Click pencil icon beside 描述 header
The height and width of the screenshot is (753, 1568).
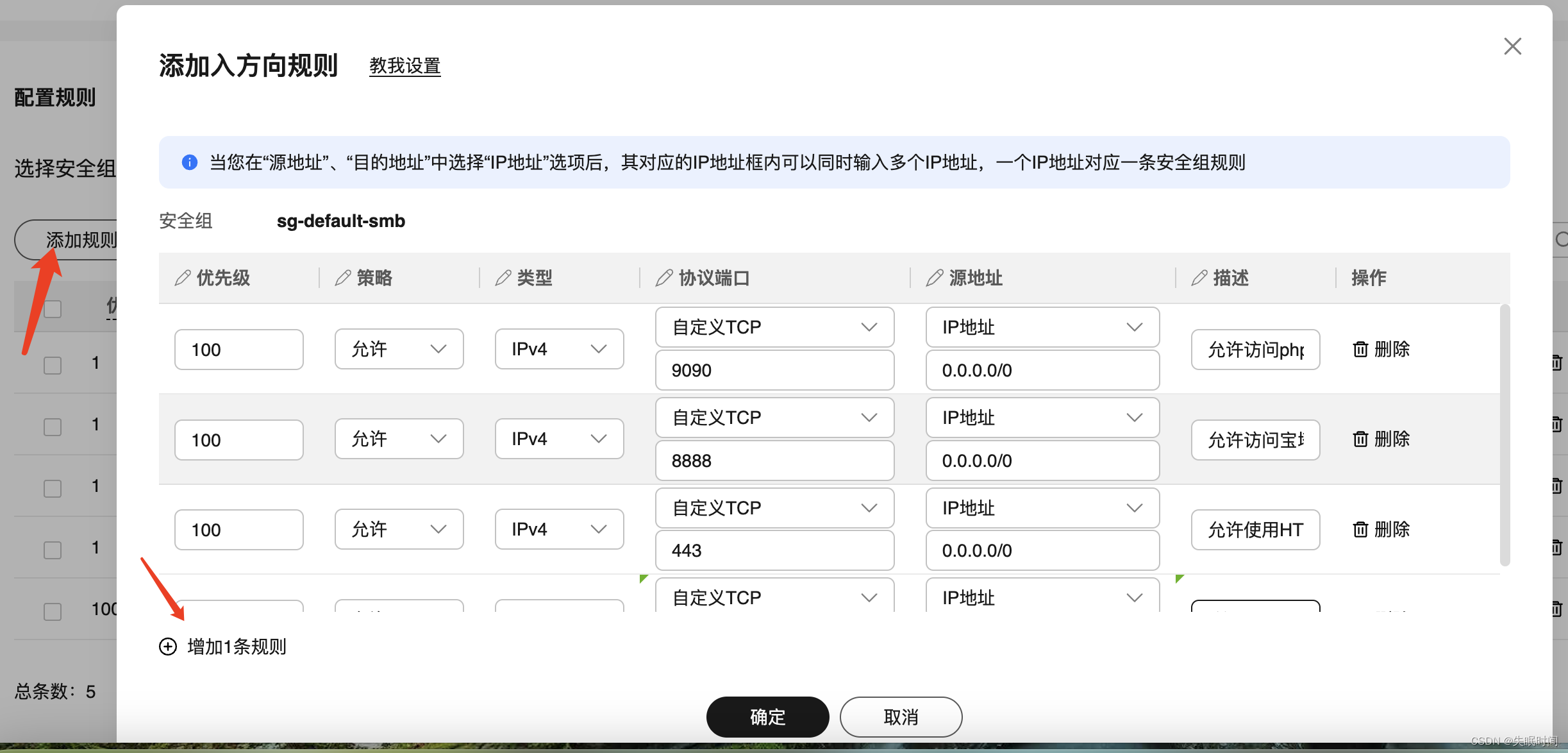coord(1199,278)
